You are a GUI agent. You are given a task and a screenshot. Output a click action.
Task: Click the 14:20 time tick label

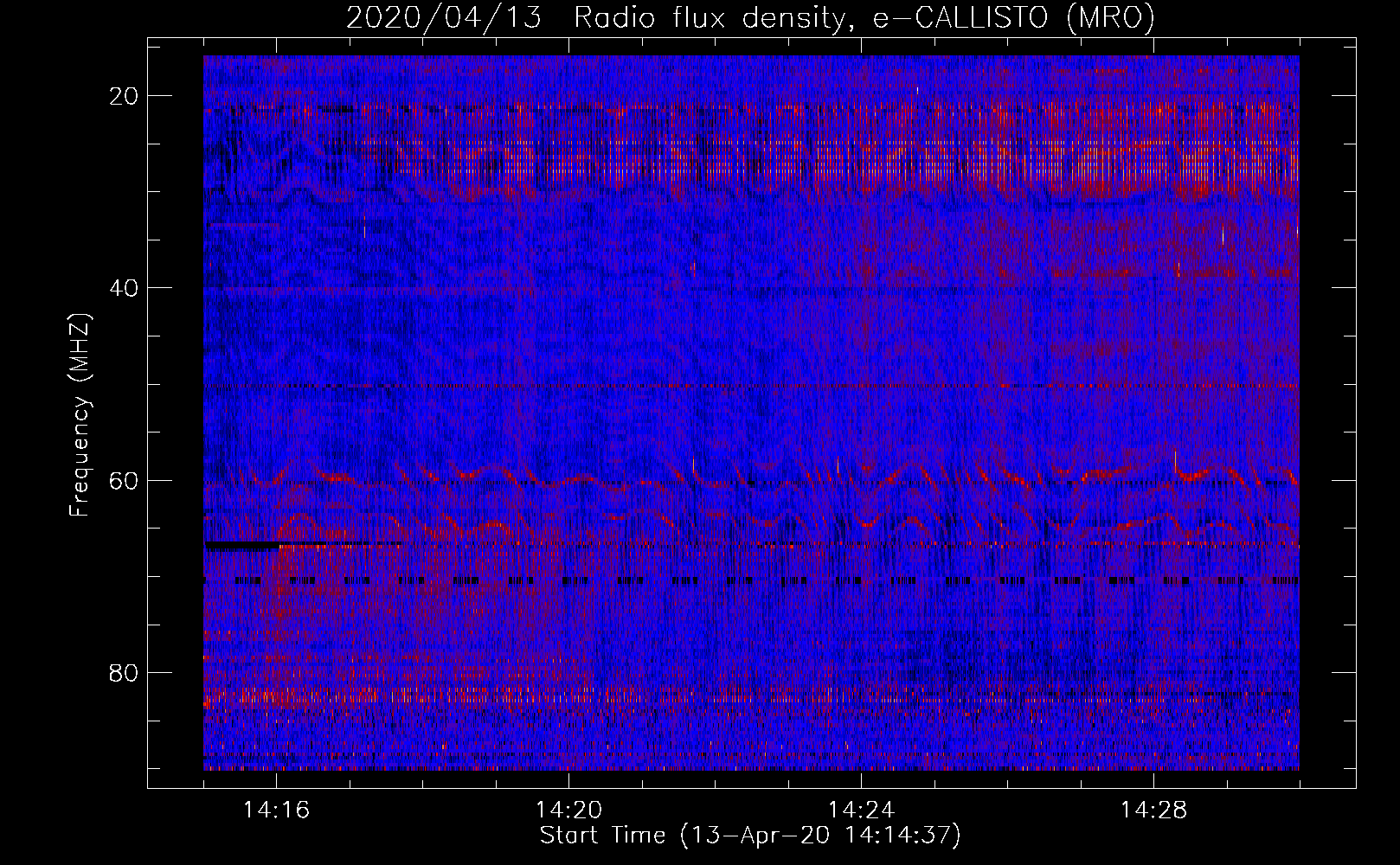click(569, 811)
